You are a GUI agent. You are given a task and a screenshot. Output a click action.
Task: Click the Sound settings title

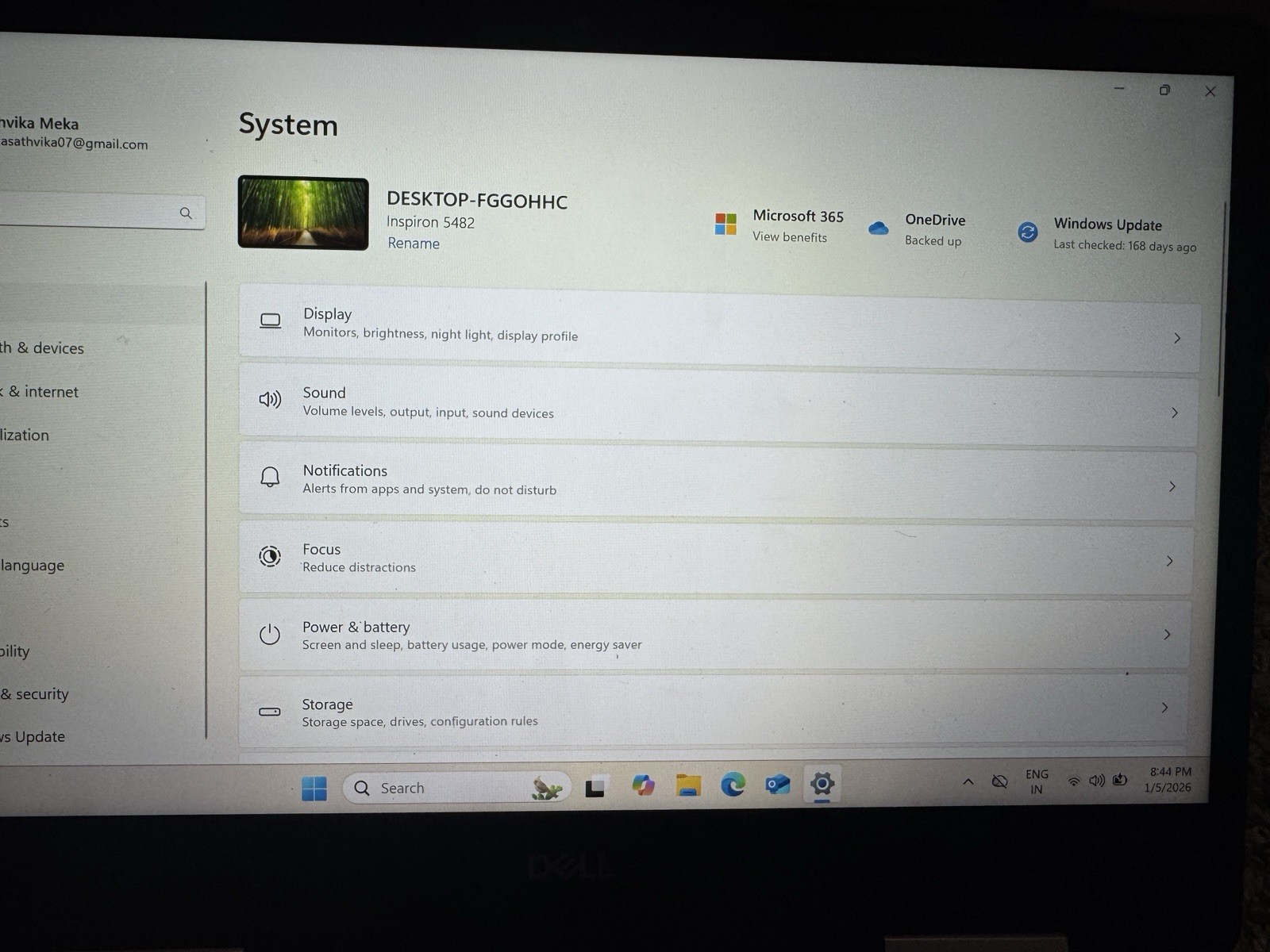pos(324,393)
